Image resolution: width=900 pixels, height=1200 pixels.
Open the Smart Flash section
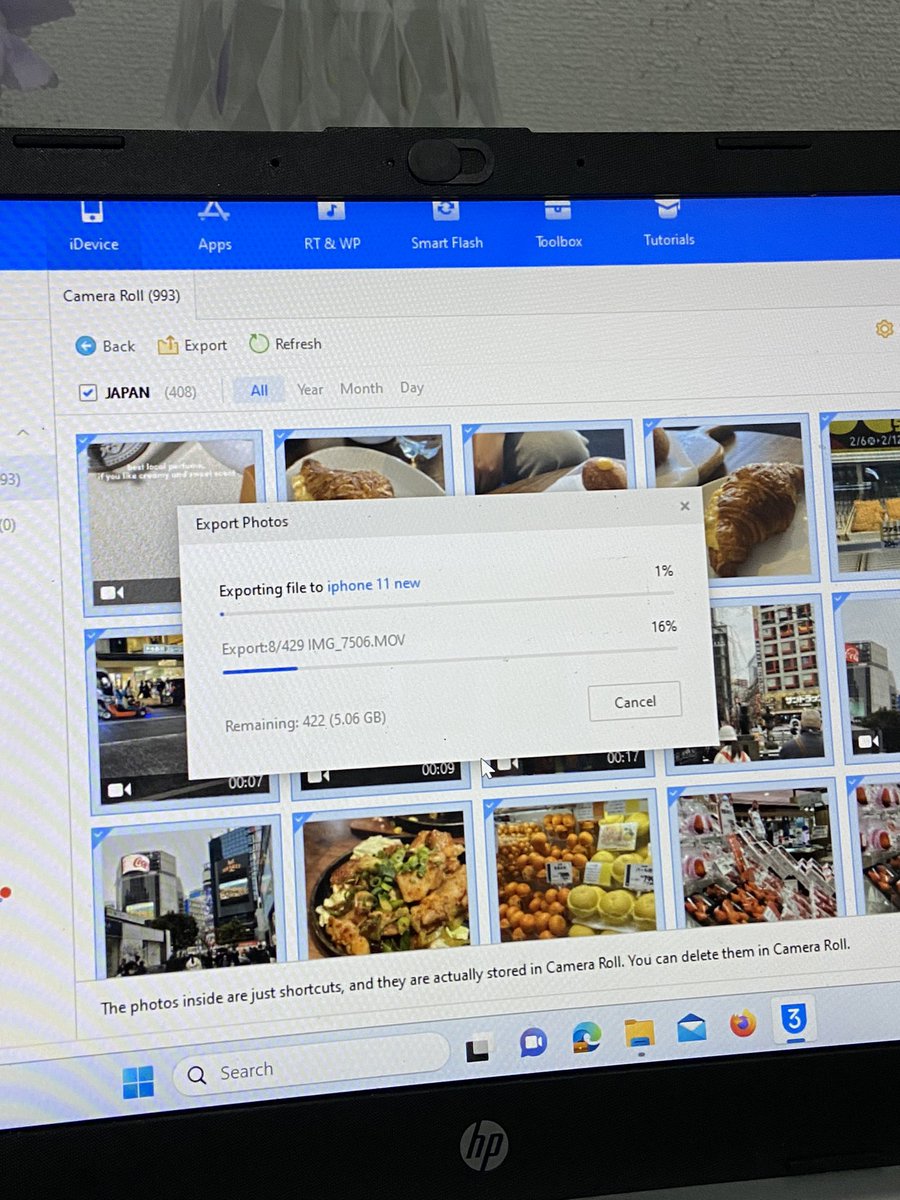(446, 225)
